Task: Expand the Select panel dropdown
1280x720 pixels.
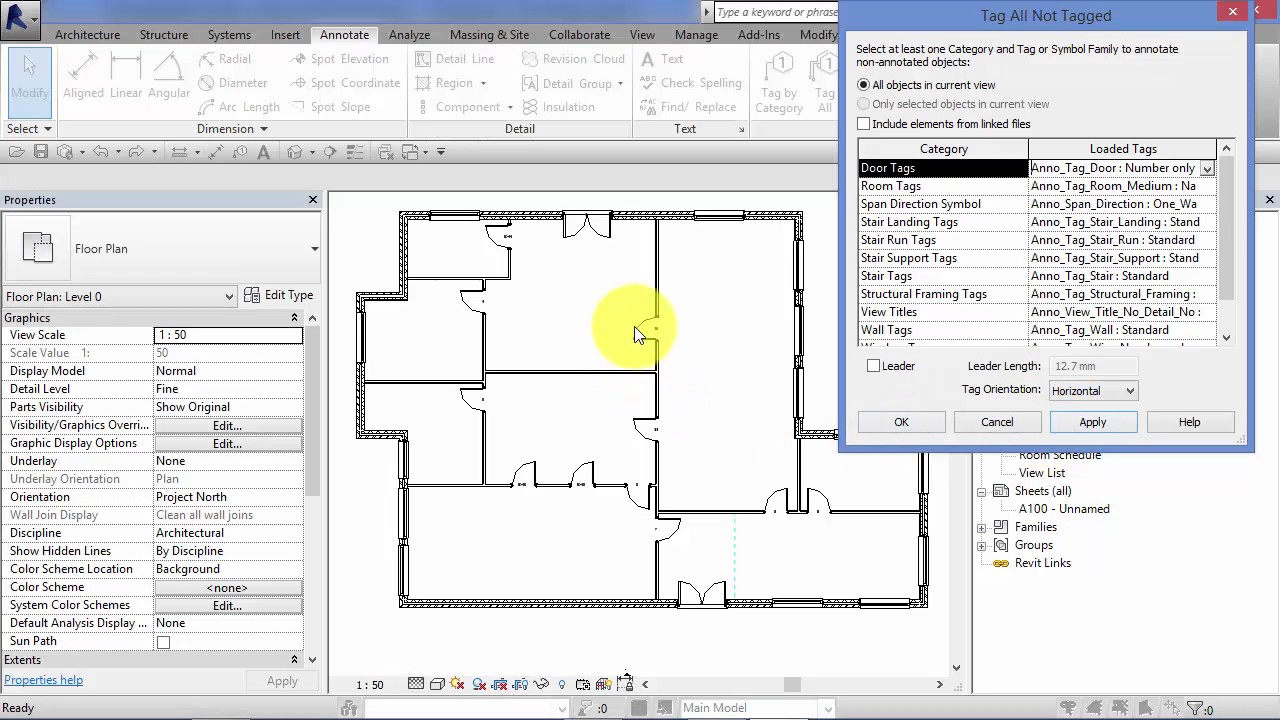Action: coord(29,129)
